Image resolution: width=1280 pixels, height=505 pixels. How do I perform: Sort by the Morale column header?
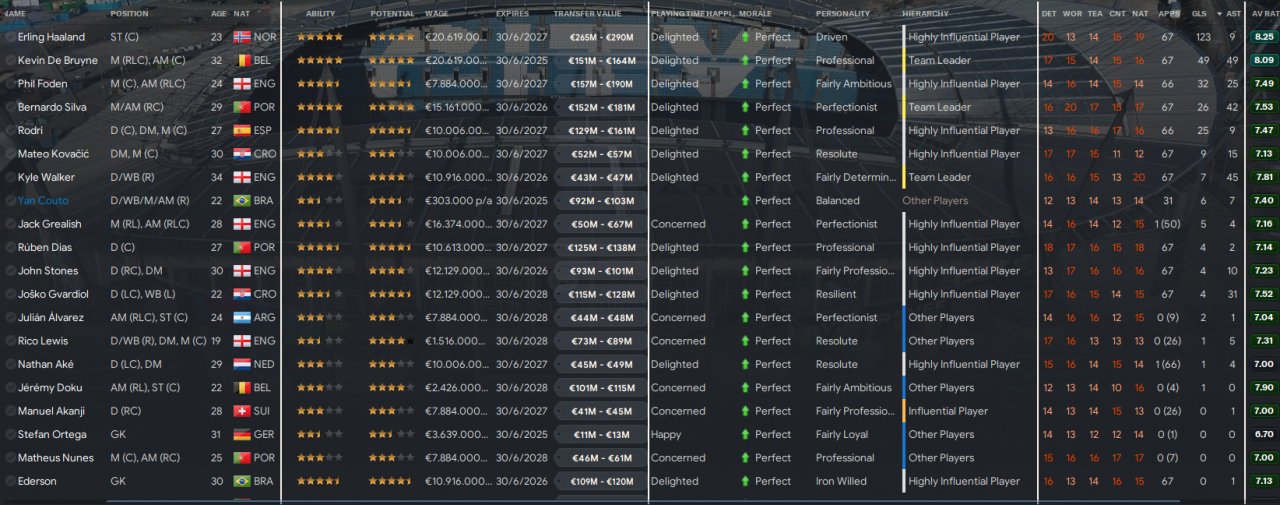pos(755,14)
